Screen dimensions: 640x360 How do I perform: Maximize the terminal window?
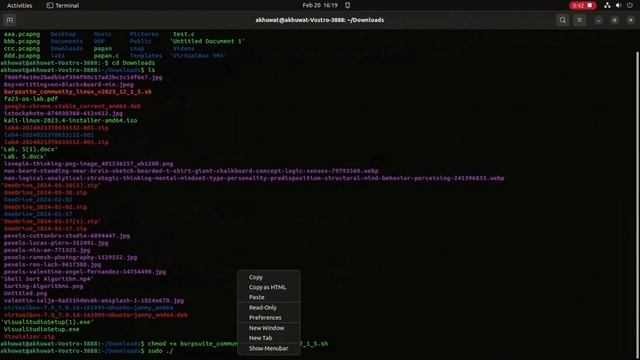click(x=614, y=20)
